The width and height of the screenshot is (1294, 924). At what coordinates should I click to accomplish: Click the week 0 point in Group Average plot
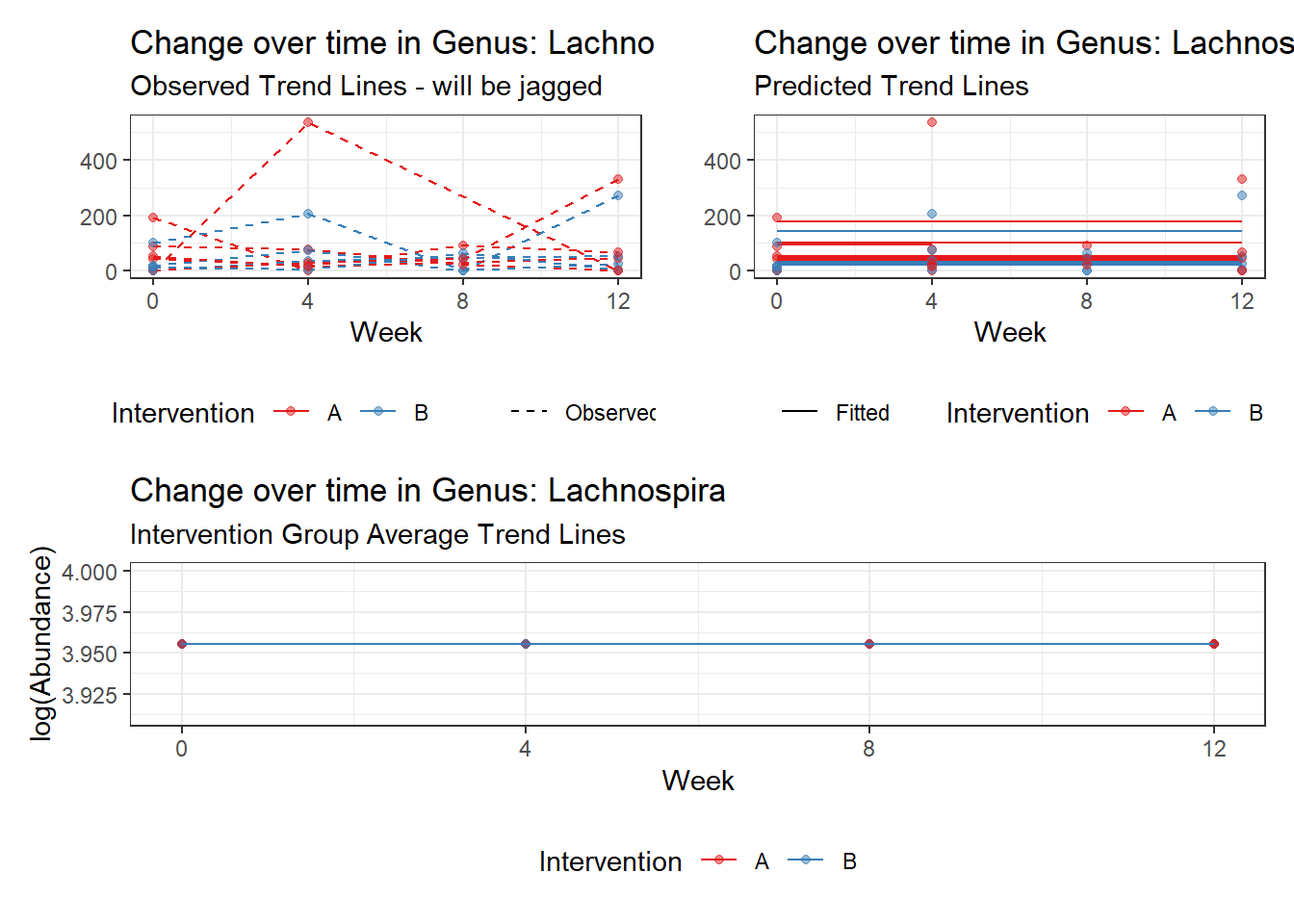pyautogui.click(x=182, y=644)
